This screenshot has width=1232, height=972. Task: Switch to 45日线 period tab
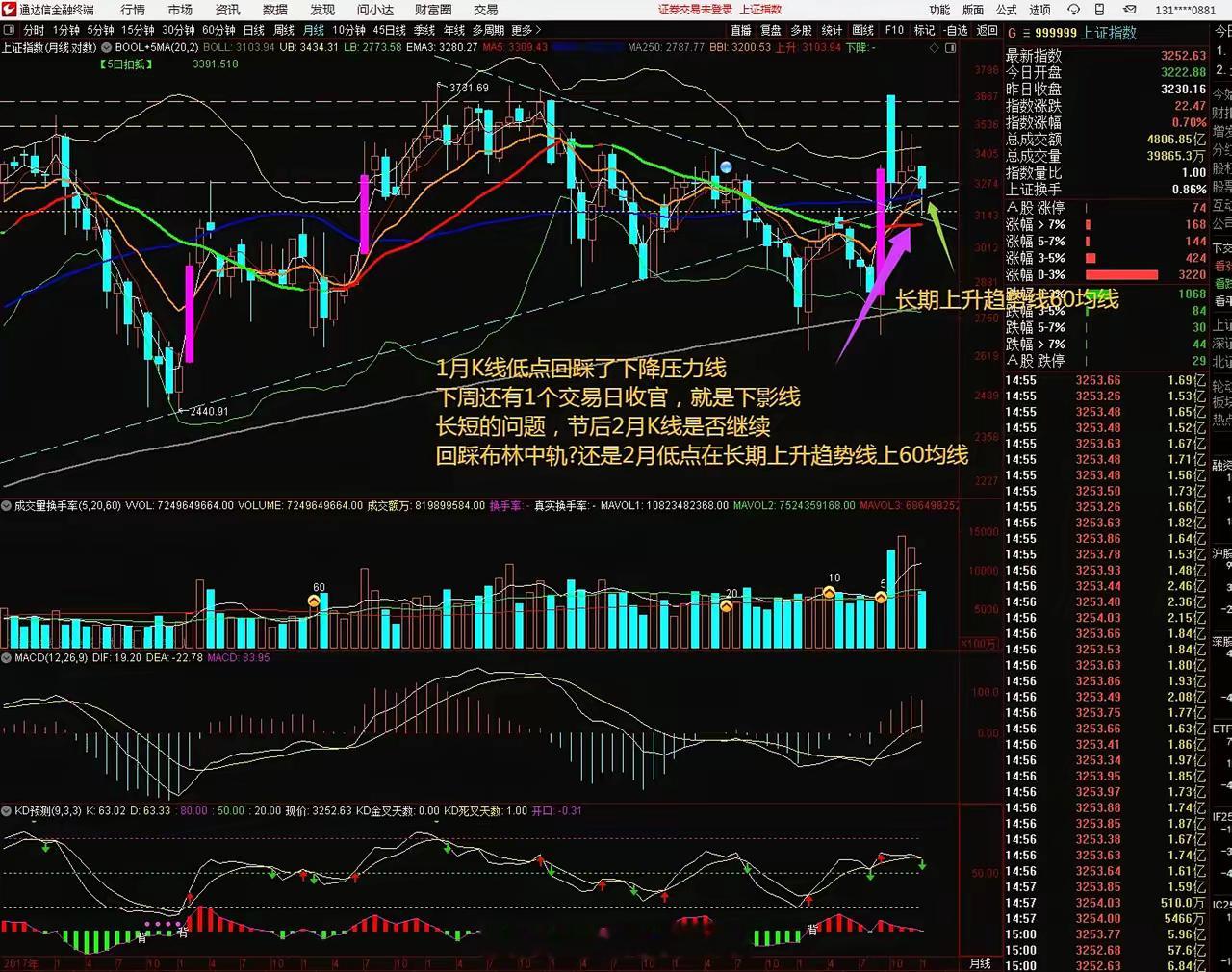click(x=390, y=31)
